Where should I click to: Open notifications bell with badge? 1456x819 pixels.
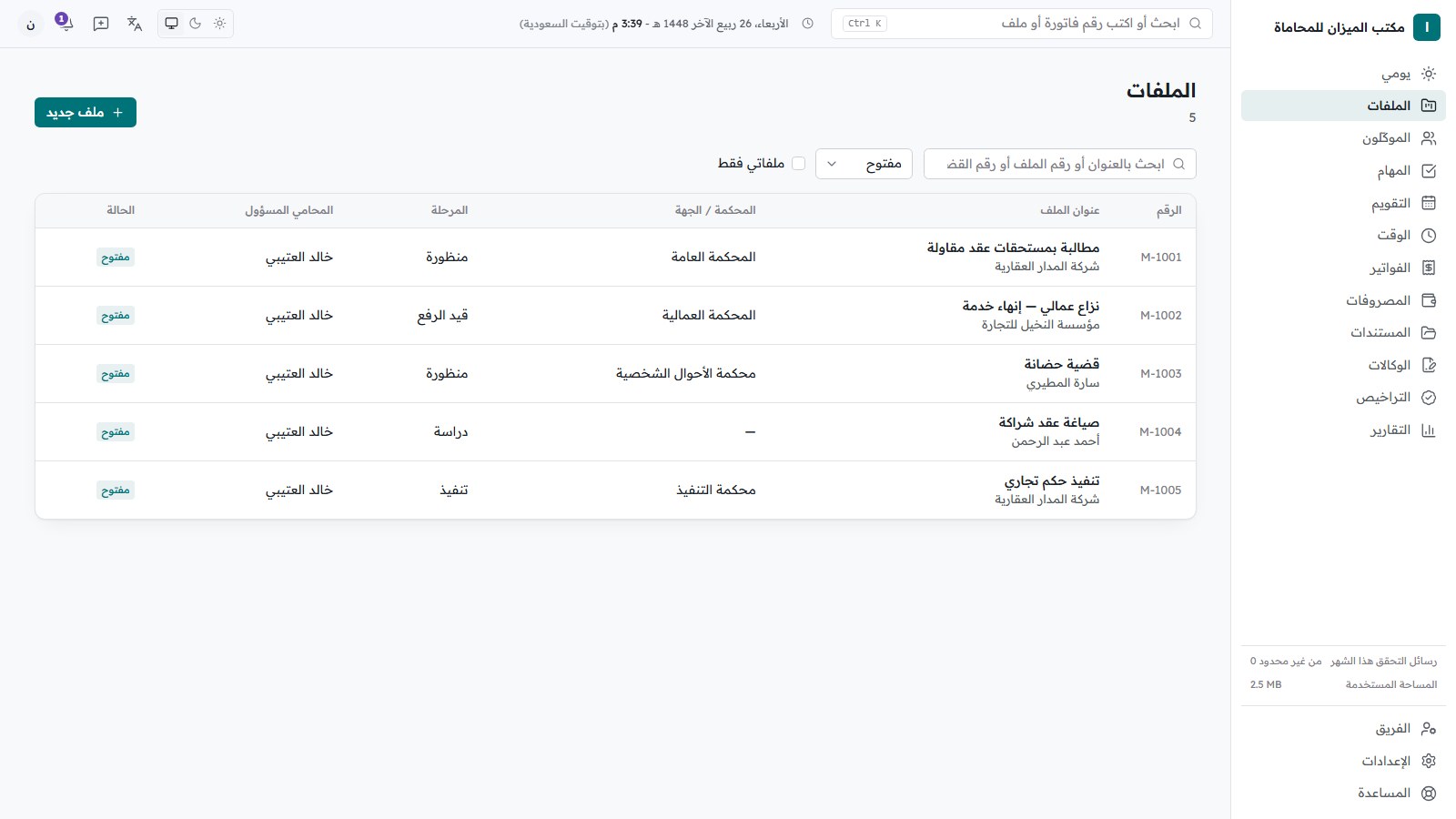point(64,23)
